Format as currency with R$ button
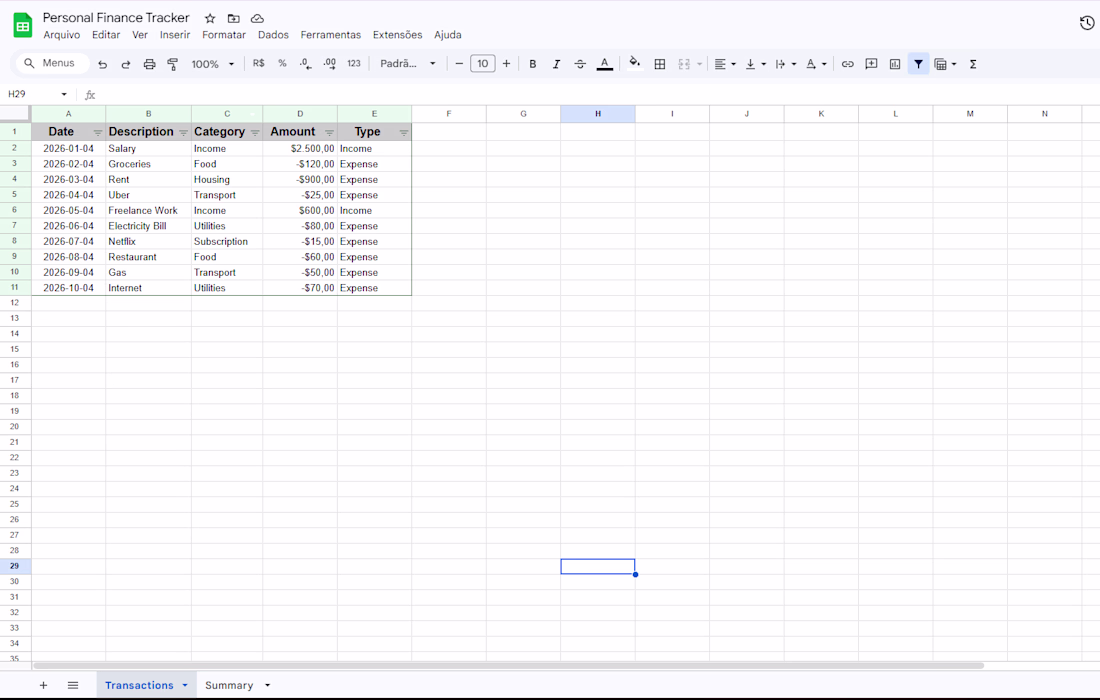1100x700 pixels. point(259,63)
